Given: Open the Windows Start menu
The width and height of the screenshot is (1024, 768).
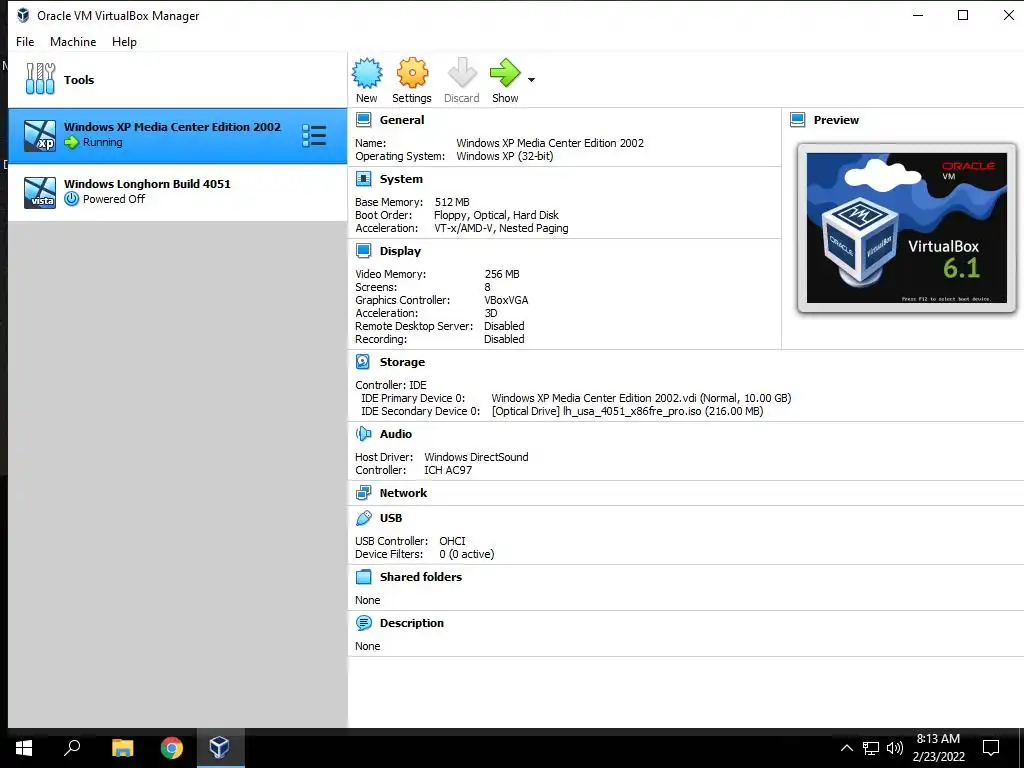Looking at the screenshot, I should (x=24, y=748).
